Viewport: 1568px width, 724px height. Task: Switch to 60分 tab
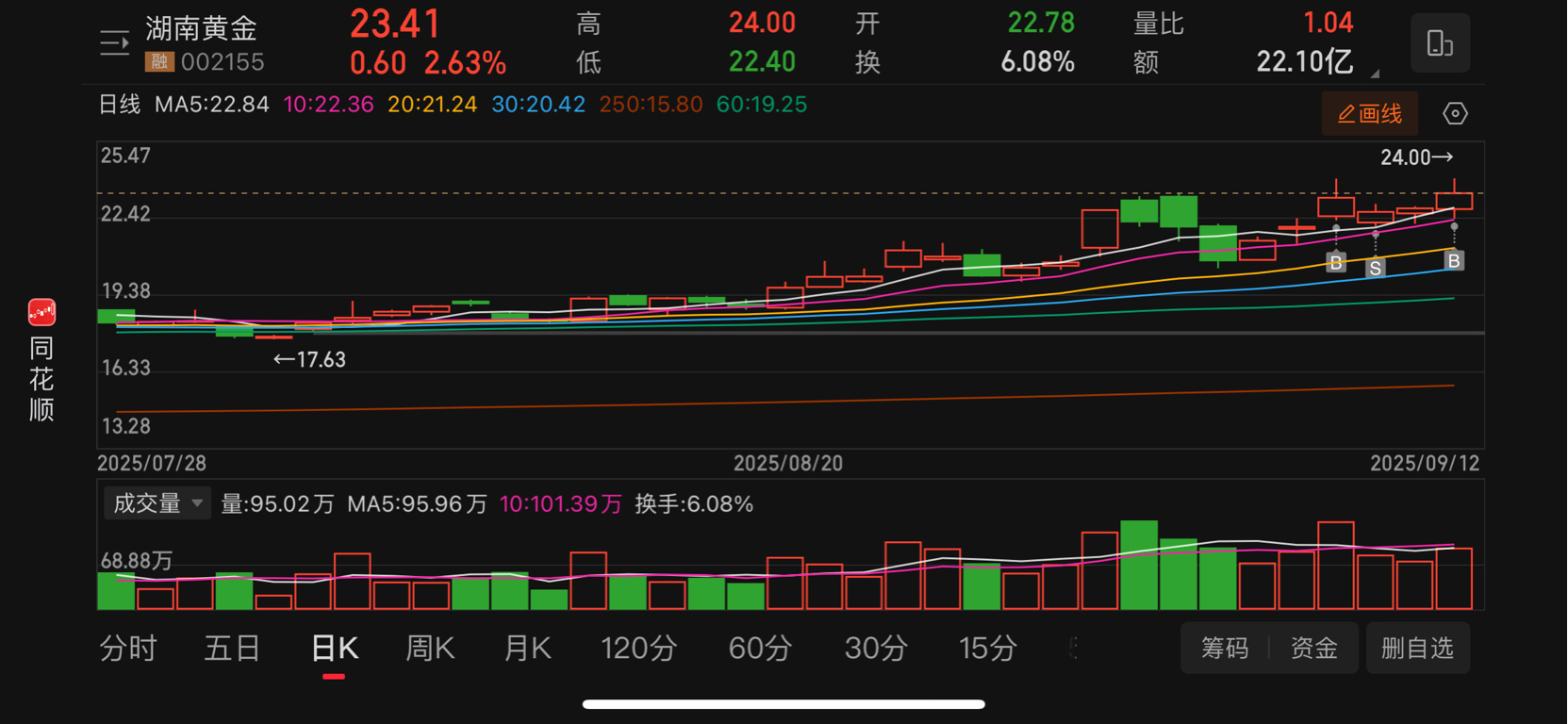[760, 649]
